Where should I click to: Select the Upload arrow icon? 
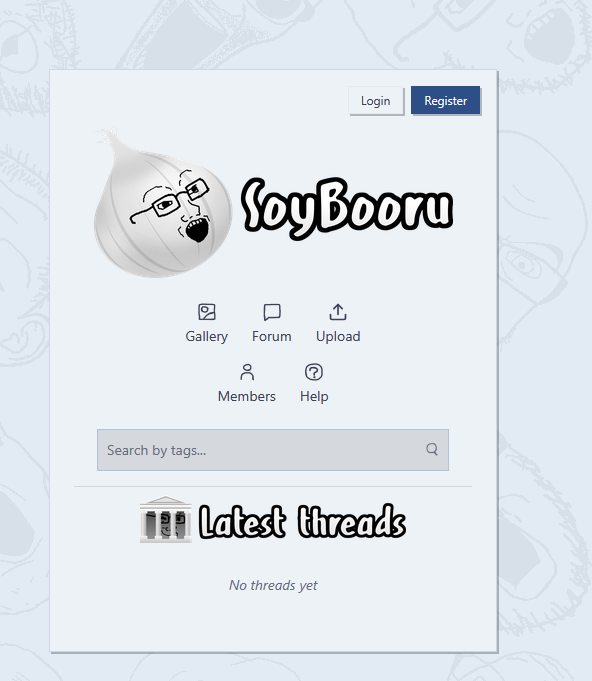(338, 312)
